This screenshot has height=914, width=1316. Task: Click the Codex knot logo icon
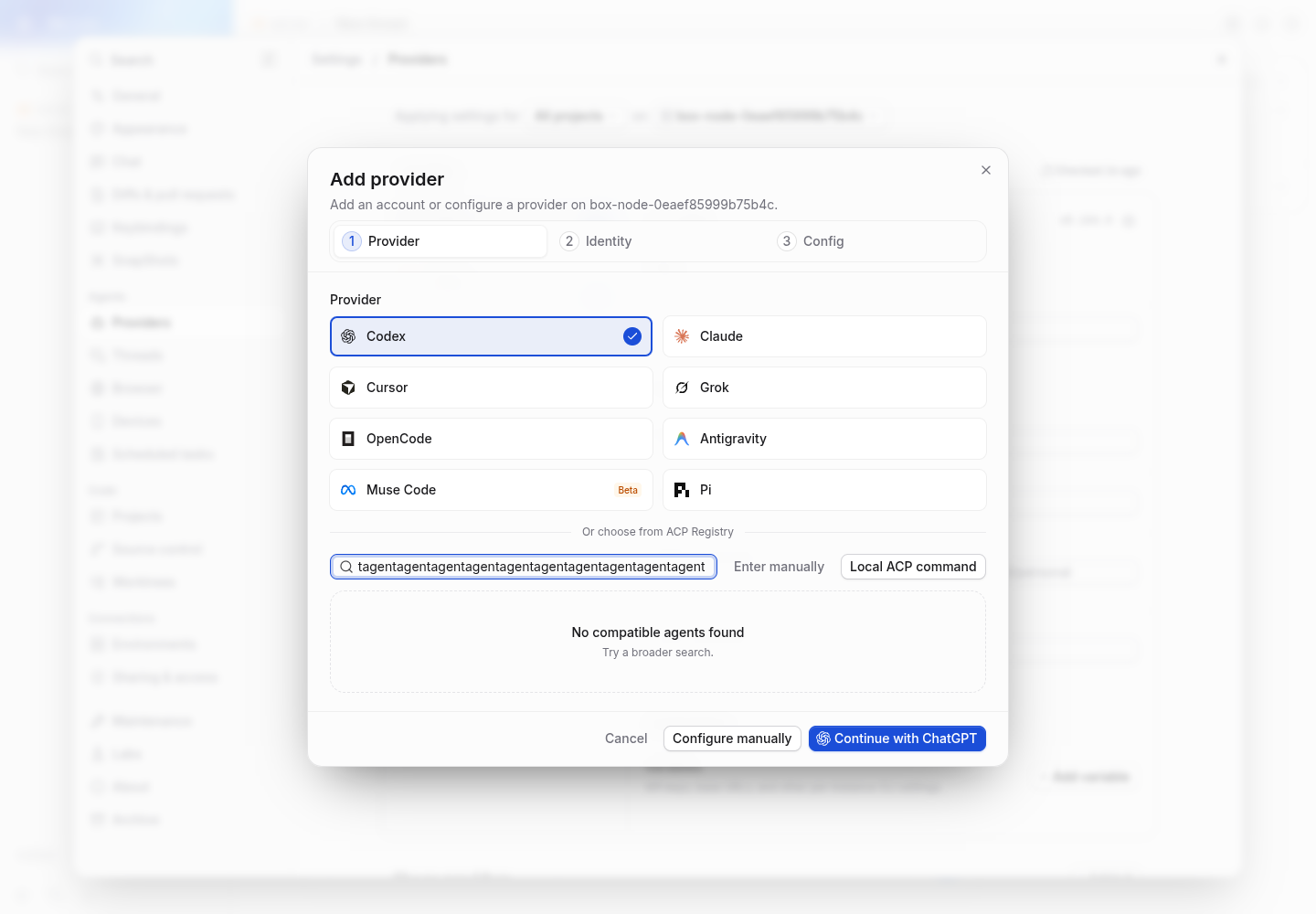348,336
